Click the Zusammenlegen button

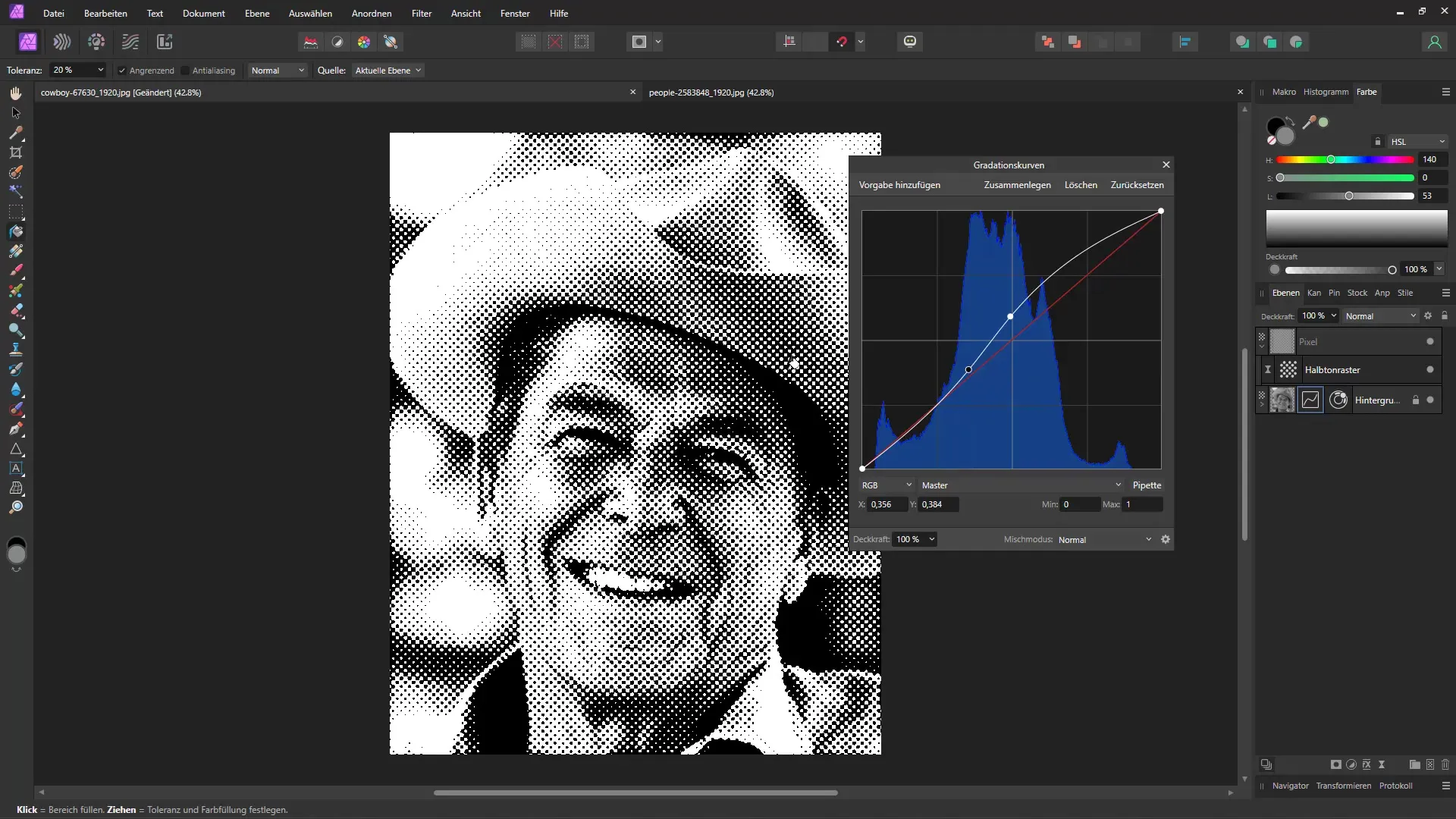(x=1017, y=185)
